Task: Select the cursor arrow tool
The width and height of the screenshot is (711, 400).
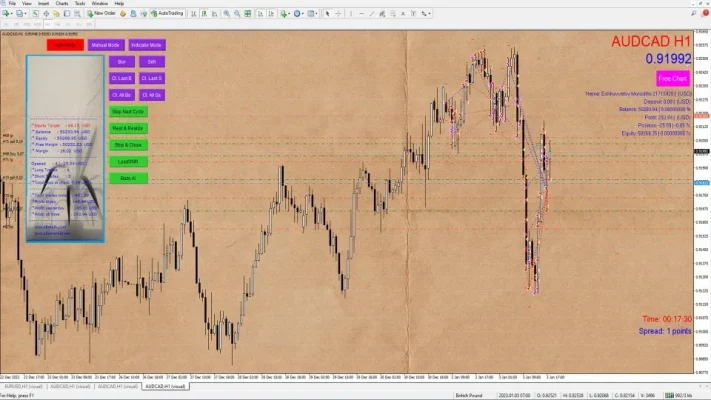Action: (327, 14)
